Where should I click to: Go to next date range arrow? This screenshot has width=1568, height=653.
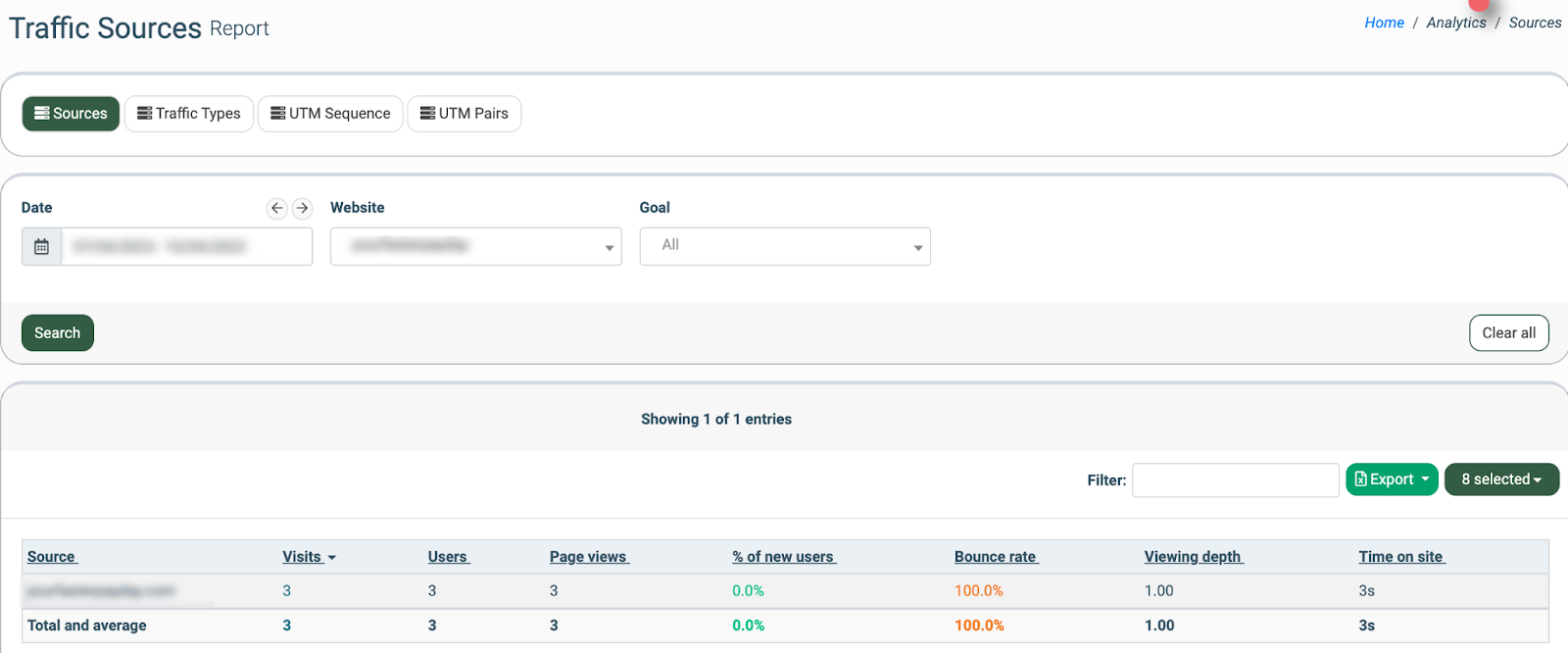[x=302, y=208]
